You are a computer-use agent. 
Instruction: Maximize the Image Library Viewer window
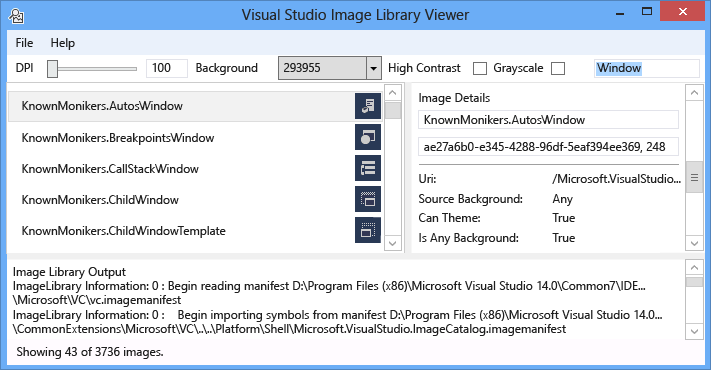click(647, 12)
